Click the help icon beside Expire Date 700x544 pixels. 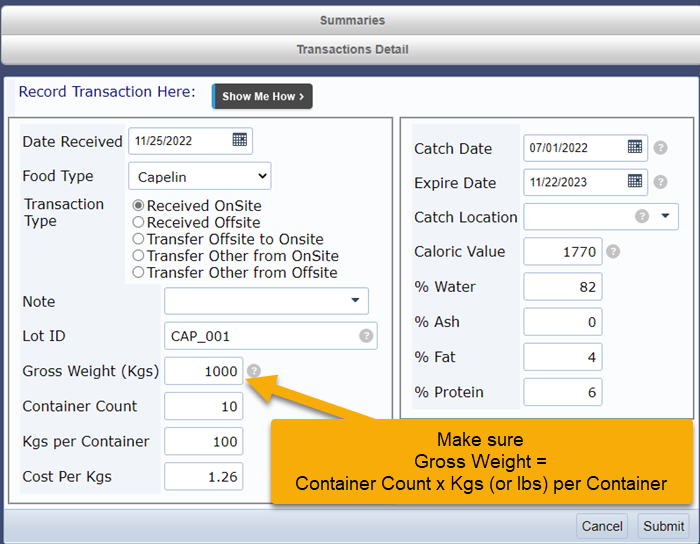(661, 182)
